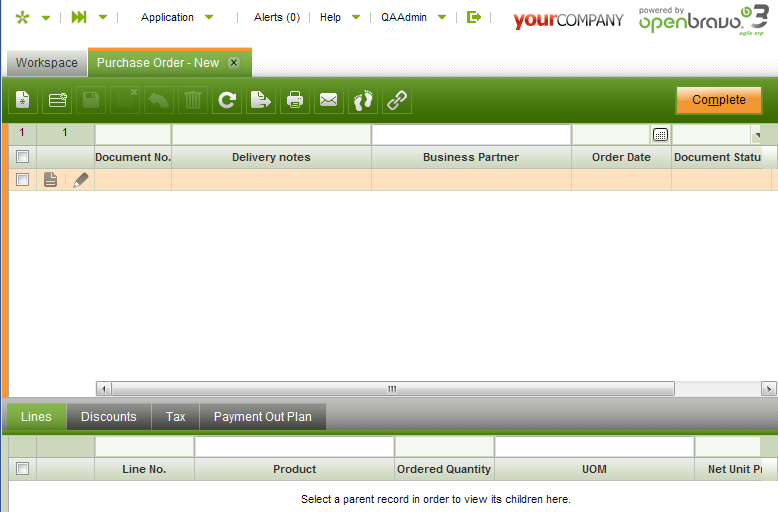Image resolution: width=778 pixels, height=512 pixels.
Task: Tick the select-all checkbox in header grid
Action: point(22,157)
